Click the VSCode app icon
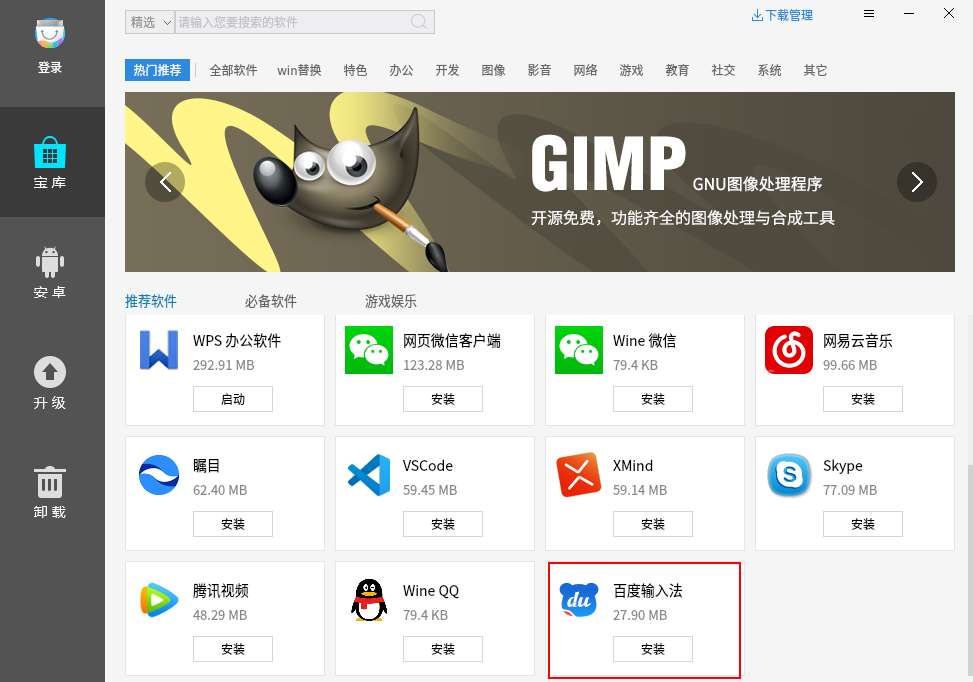 369,475
